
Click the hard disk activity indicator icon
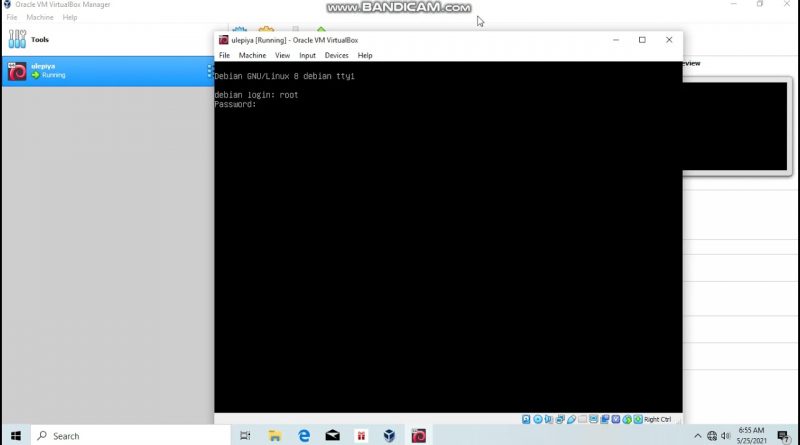point(526,419)
